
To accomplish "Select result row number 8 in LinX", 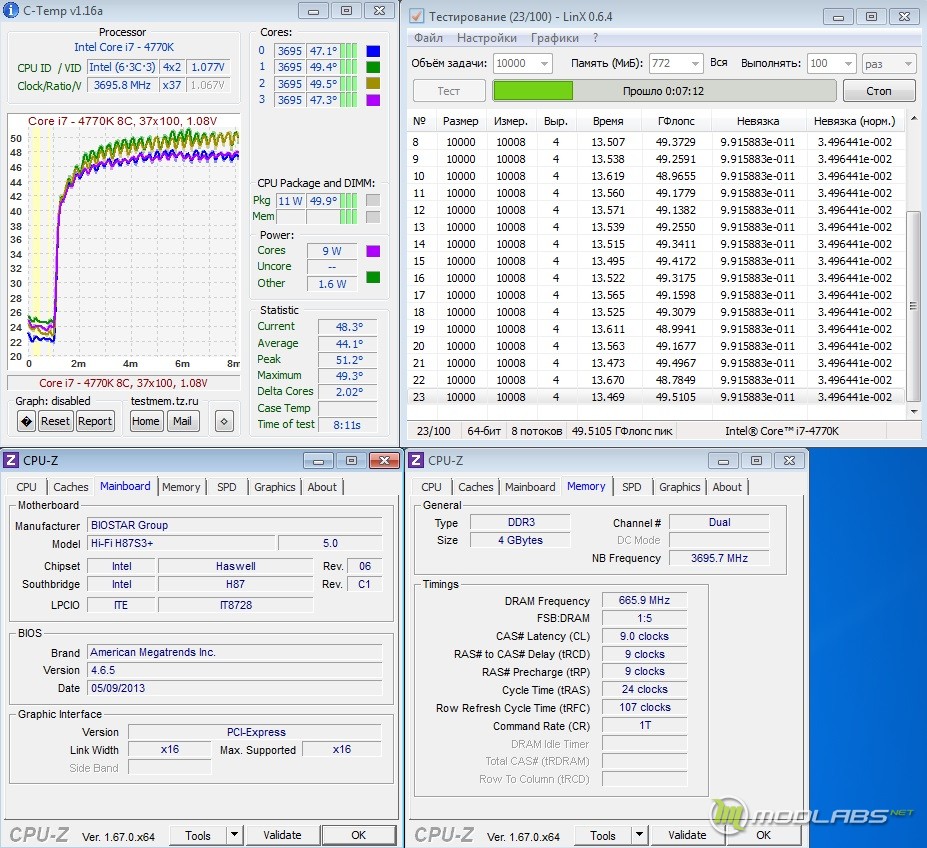I will pos(656,142).
